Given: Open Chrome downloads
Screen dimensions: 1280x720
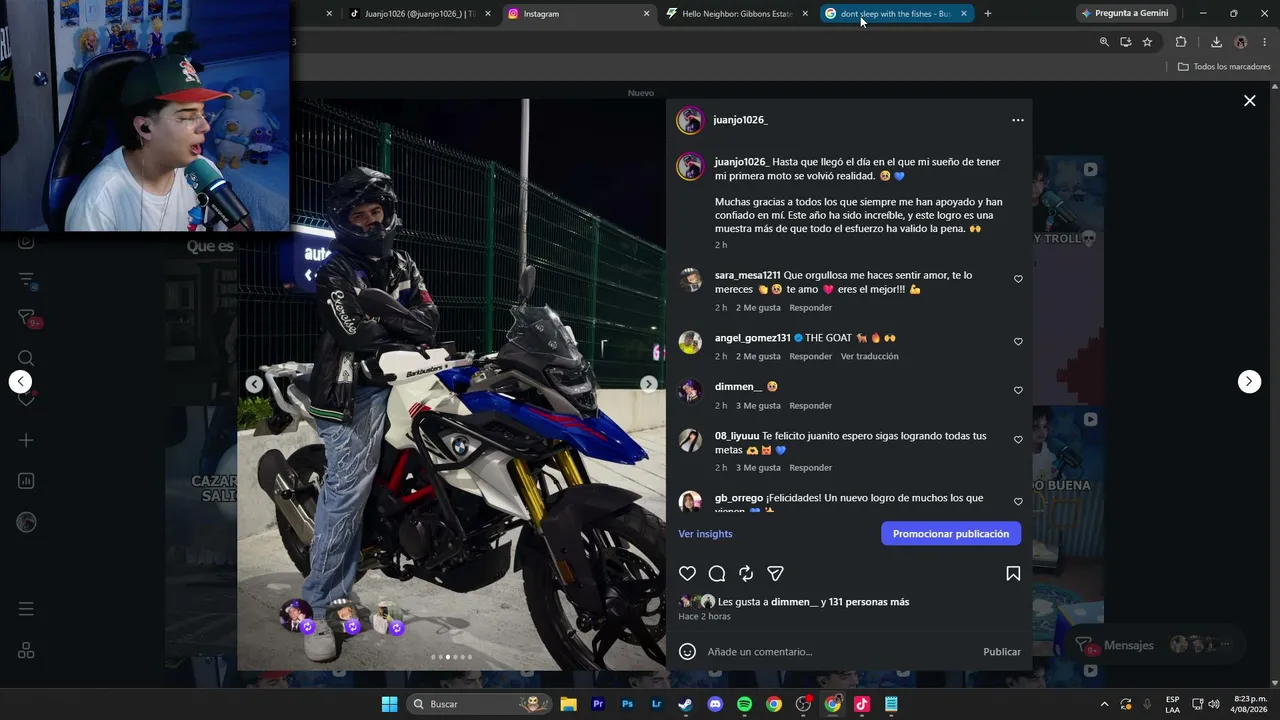Looking at the screenshot, I should coord(1216,42).
